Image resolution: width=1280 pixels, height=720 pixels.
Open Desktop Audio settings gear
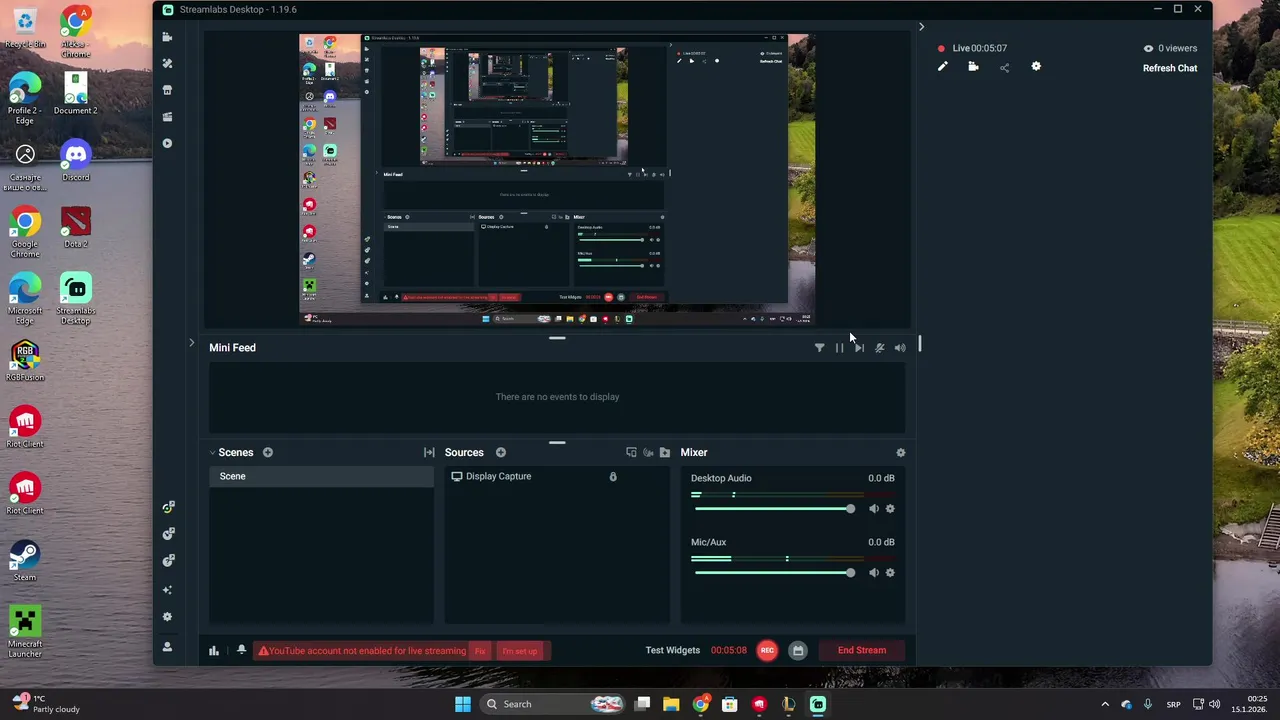890,509
